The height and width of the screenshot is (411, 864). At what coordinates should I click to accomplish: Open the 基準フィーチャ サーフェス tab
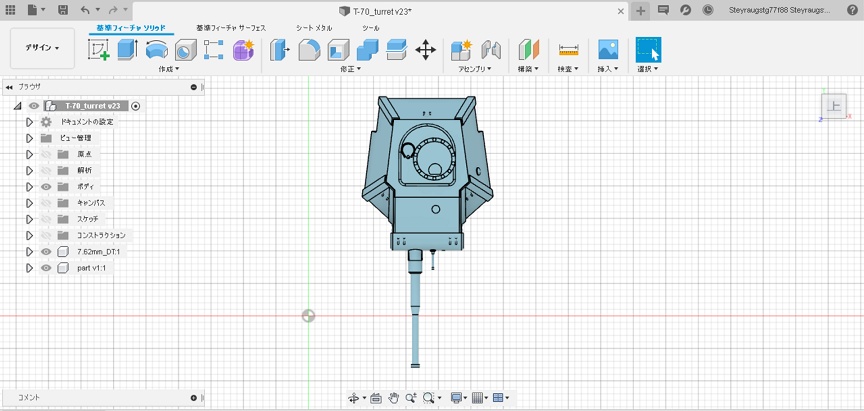pyautogui.click(x=231, y=28)
